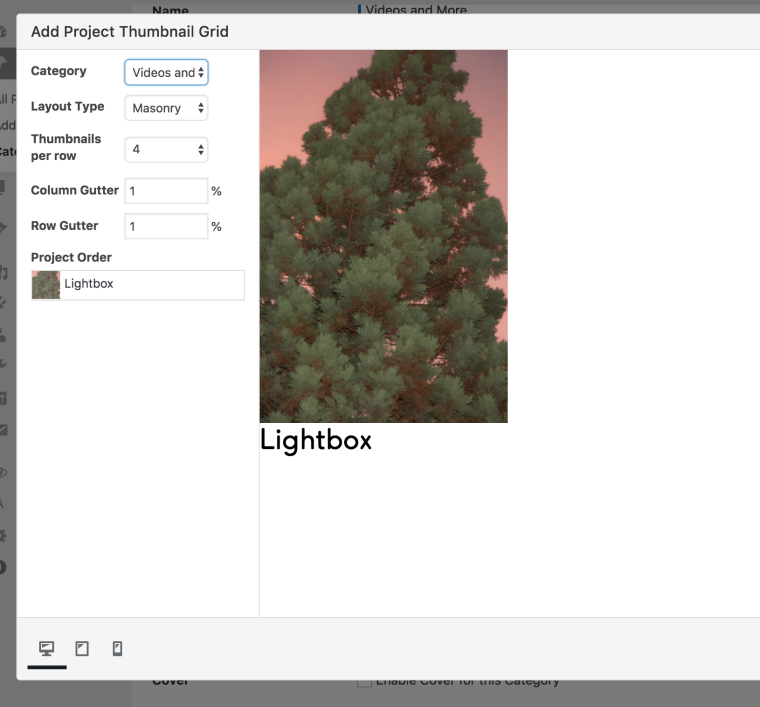760x707 pixels.
Task: Switch to mobile phone preview mode
Action: [117, 649]
